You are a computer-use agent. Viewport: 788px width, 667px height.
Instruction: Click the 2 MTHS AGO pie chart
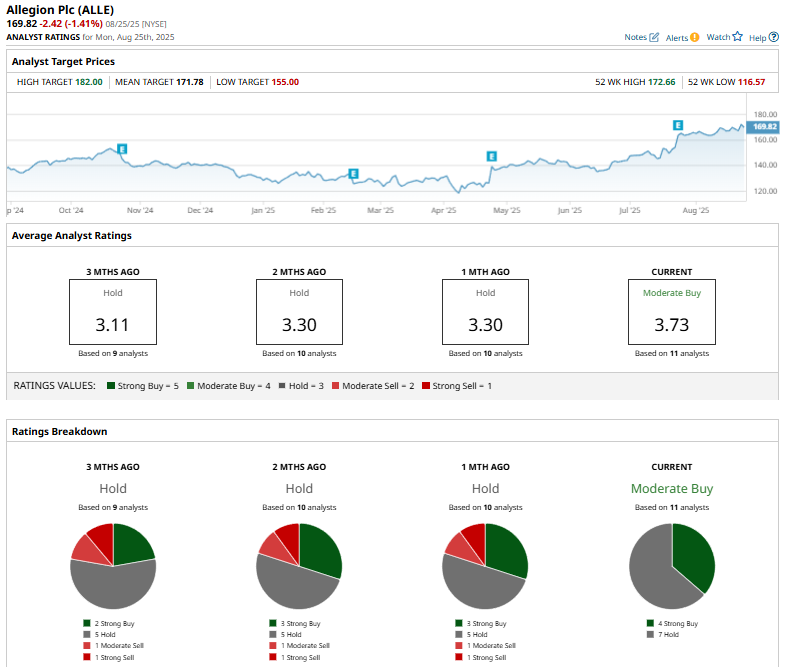(x=299, y=566)
